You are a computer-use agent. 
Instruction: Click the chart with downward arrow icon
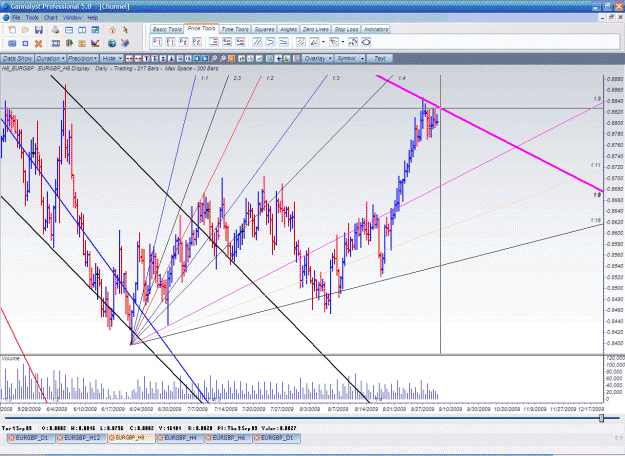click(x=95, y=43)
